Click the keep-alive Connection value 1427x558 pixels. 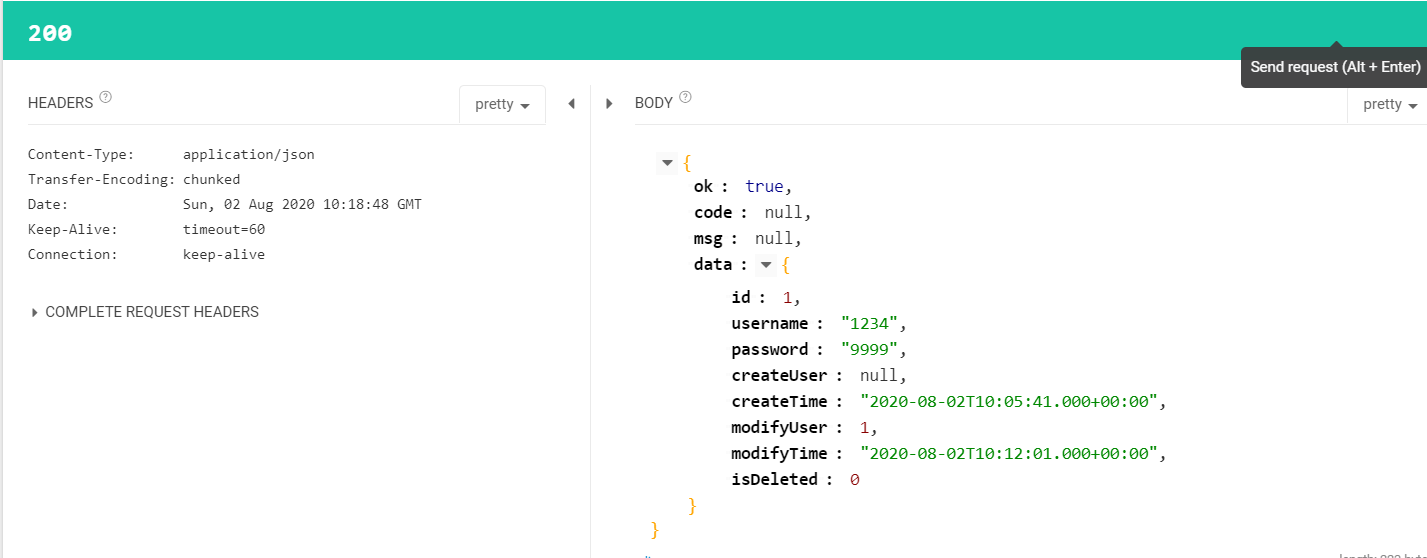point(224,255)
